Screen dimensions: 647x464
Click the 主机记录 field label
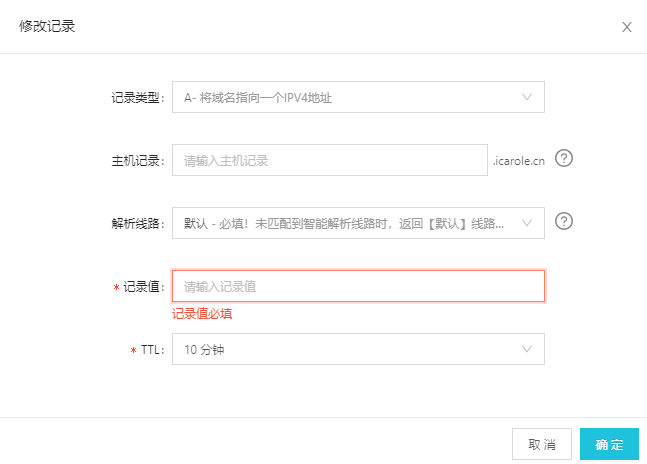[x=137, y=161]
